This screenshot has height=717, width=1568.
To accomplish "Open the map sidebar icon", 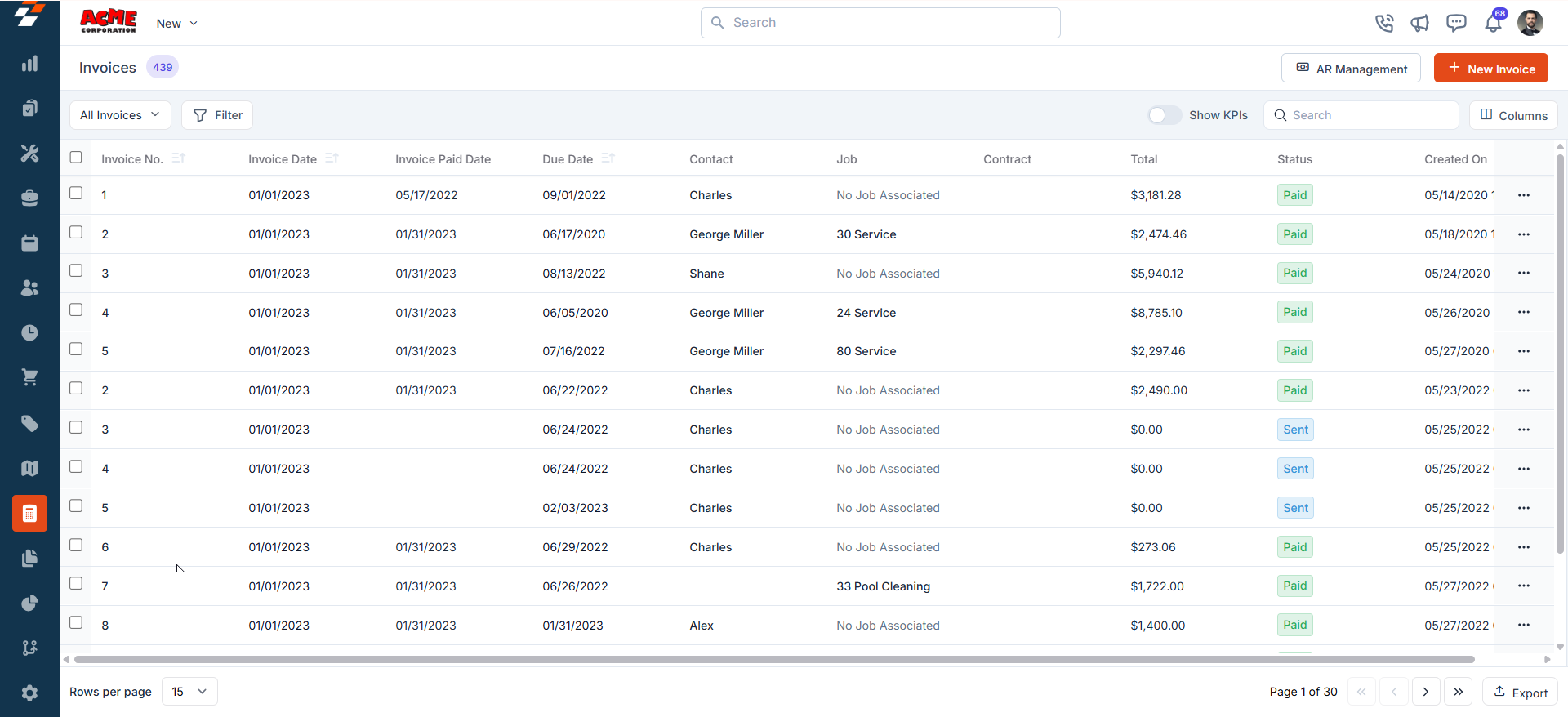I will coord(29,469).
